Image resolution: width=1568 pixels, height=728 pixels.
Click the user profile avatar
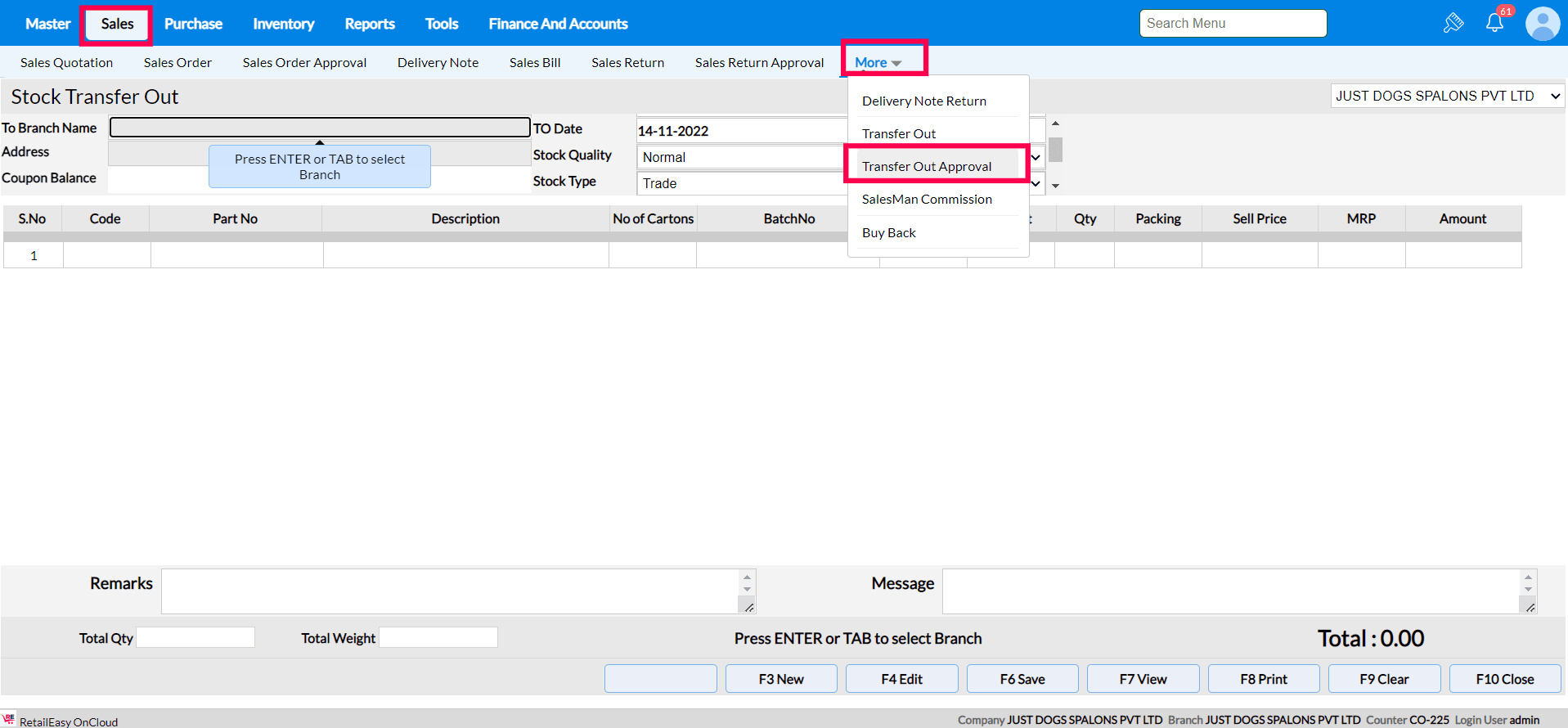[x=1542, y=24]
